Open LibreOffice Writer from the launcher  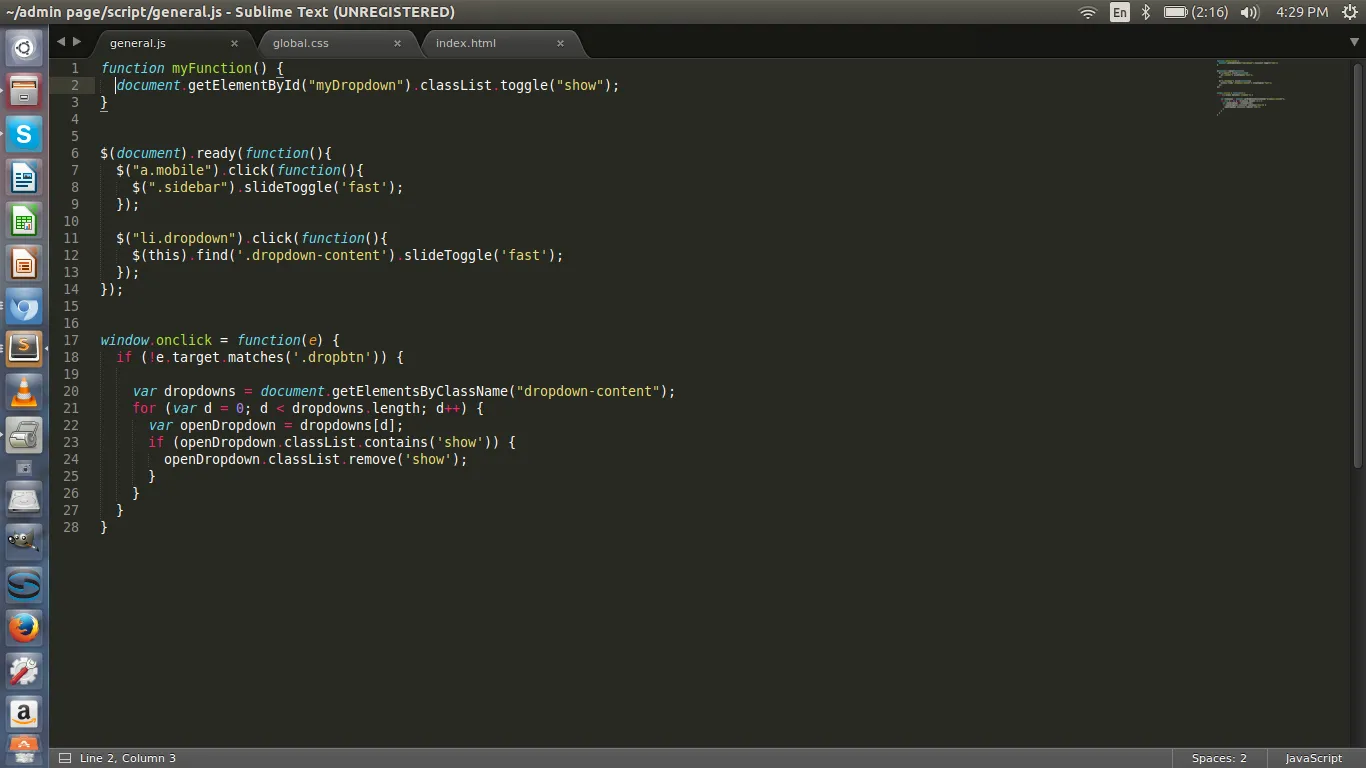tap(24, 178)
